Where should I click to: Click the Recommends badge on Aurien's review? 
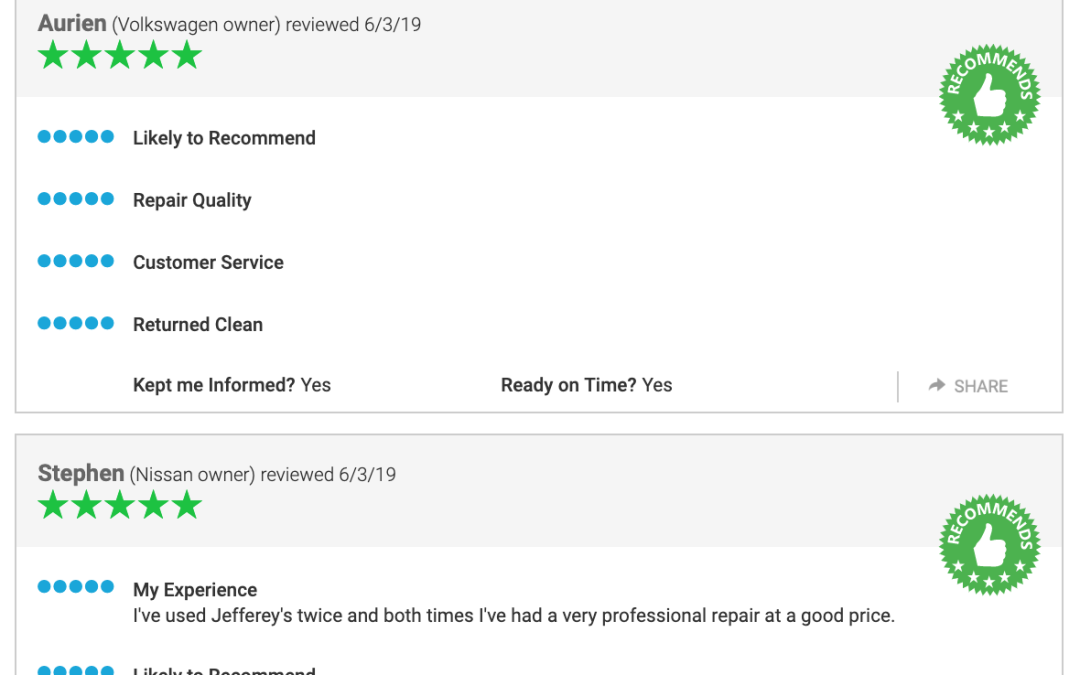click(990, 94)
